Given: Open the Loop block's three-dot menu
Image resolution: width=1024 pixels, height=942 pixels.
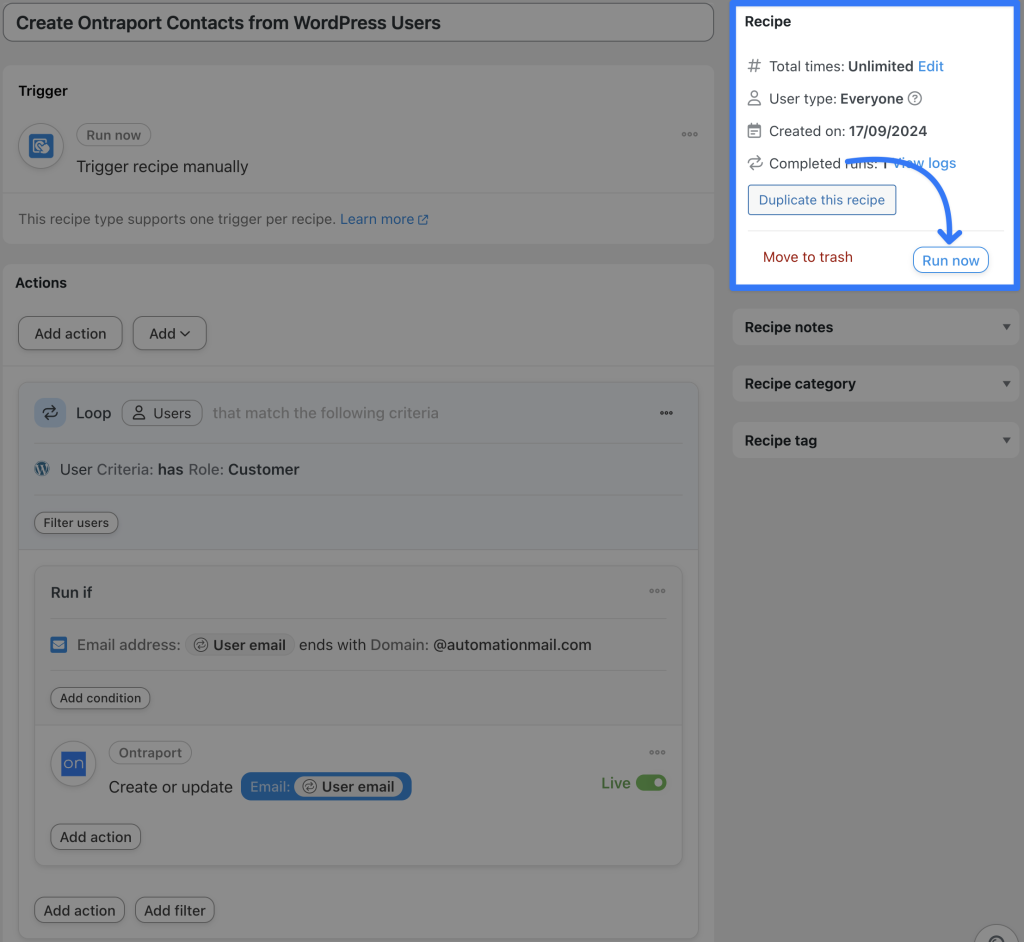Looking at the screenshot, I should coord(666,412).
